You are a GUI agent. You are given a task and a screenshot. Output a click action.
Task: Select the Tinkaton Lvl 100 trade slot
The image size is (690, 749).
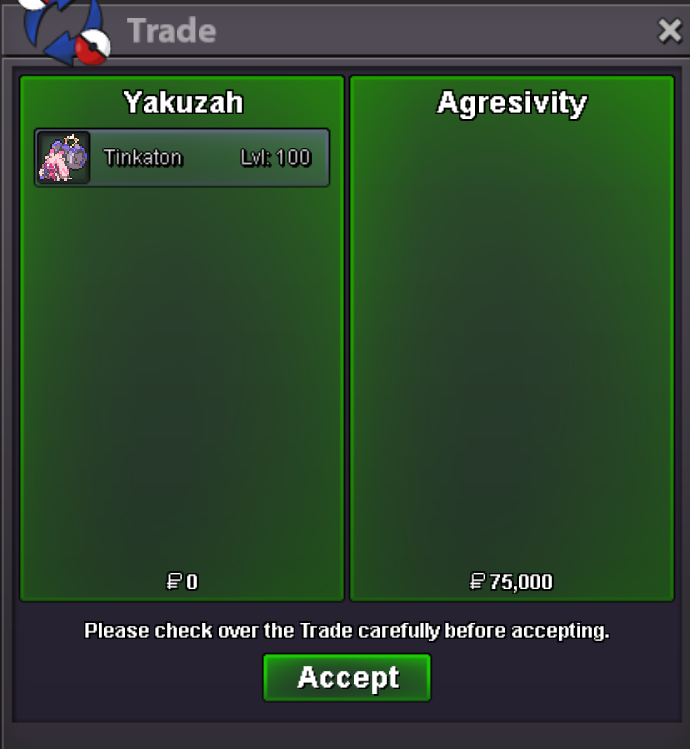point(182,158)
